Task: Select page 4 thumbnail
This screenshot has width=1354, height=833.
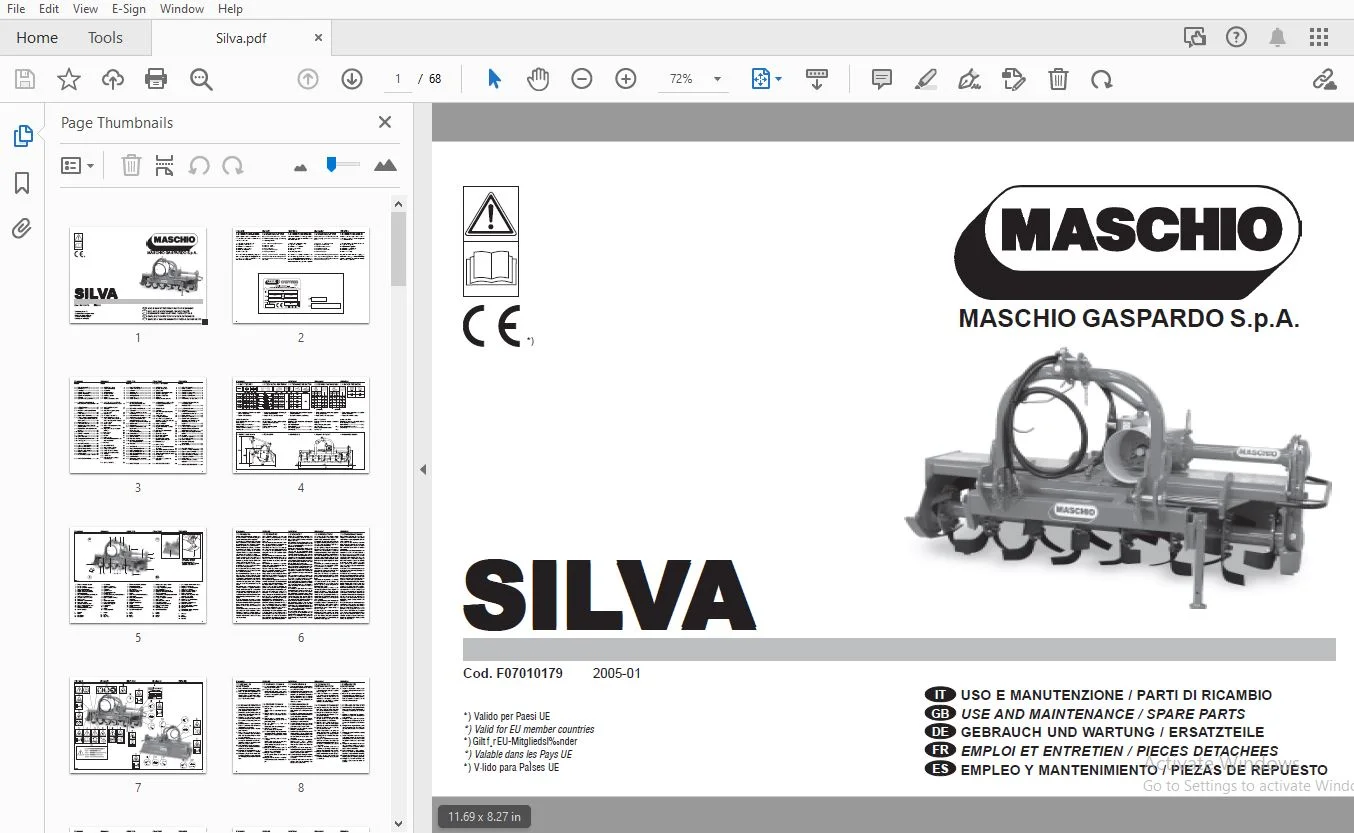Action: click(x=301, y=425)
